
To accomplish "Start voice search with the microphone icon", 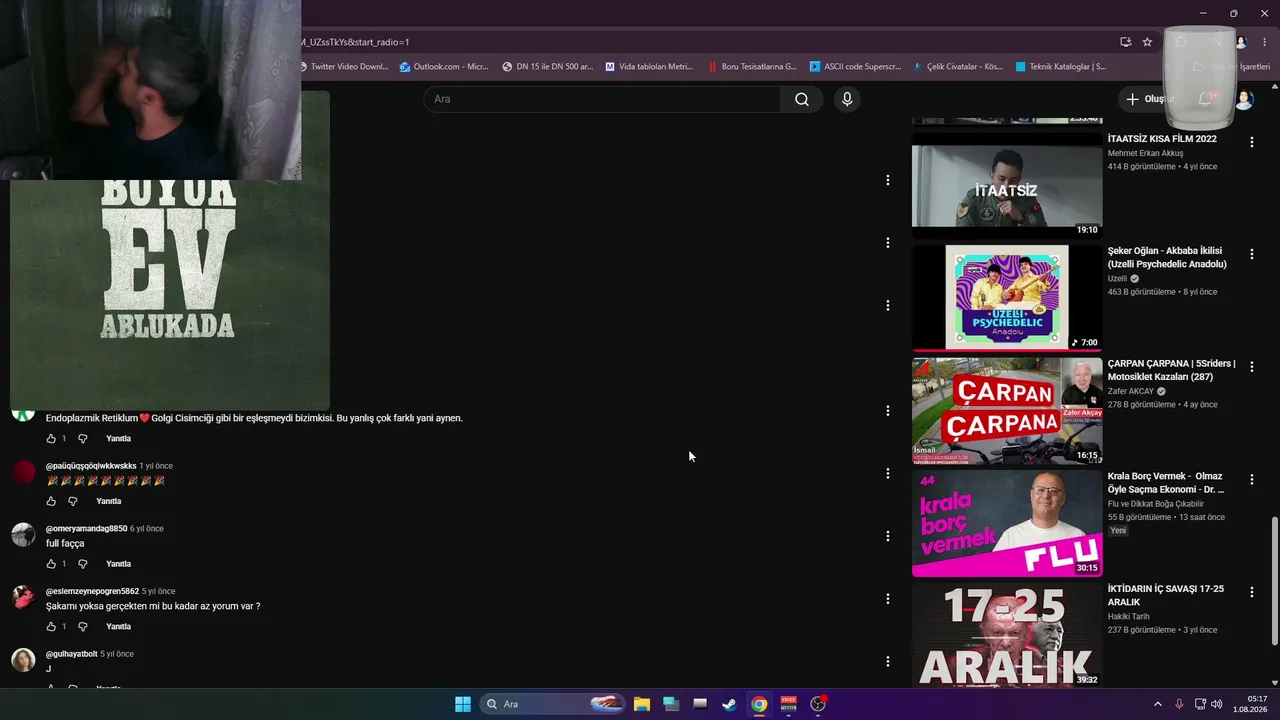I will tap(847, 99).
